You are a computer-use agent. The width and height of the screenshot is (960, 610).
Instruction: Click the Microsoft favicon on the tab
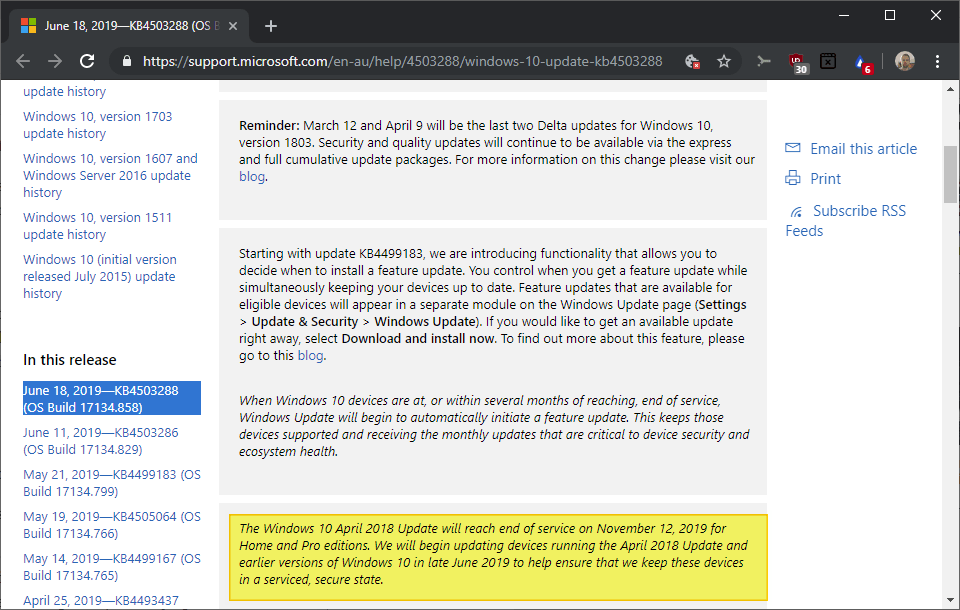(28, 26)
